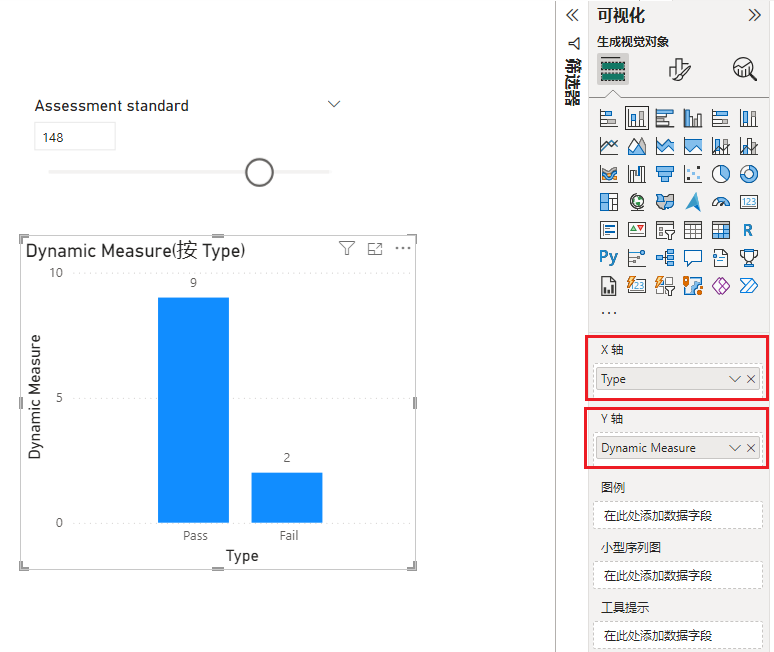Open the Assessment standard slicer chevron menu
This screenshot has height=652, width=774.
[x=334, y=104]
